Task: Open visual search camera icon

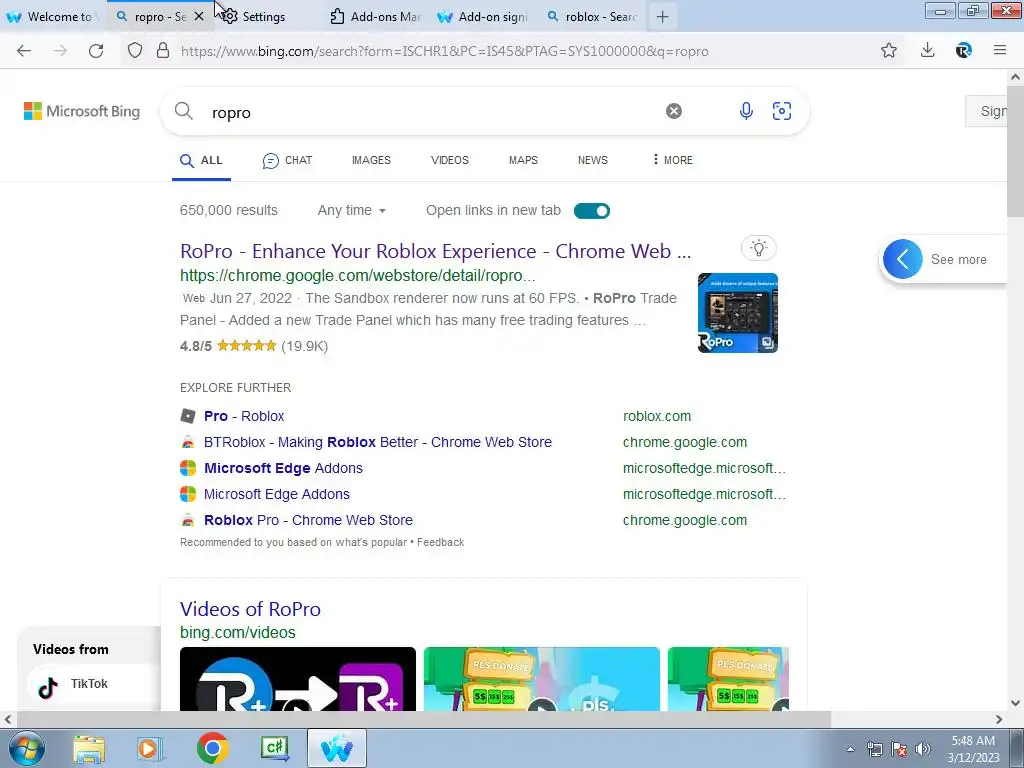Action: (x=782, y=111)
